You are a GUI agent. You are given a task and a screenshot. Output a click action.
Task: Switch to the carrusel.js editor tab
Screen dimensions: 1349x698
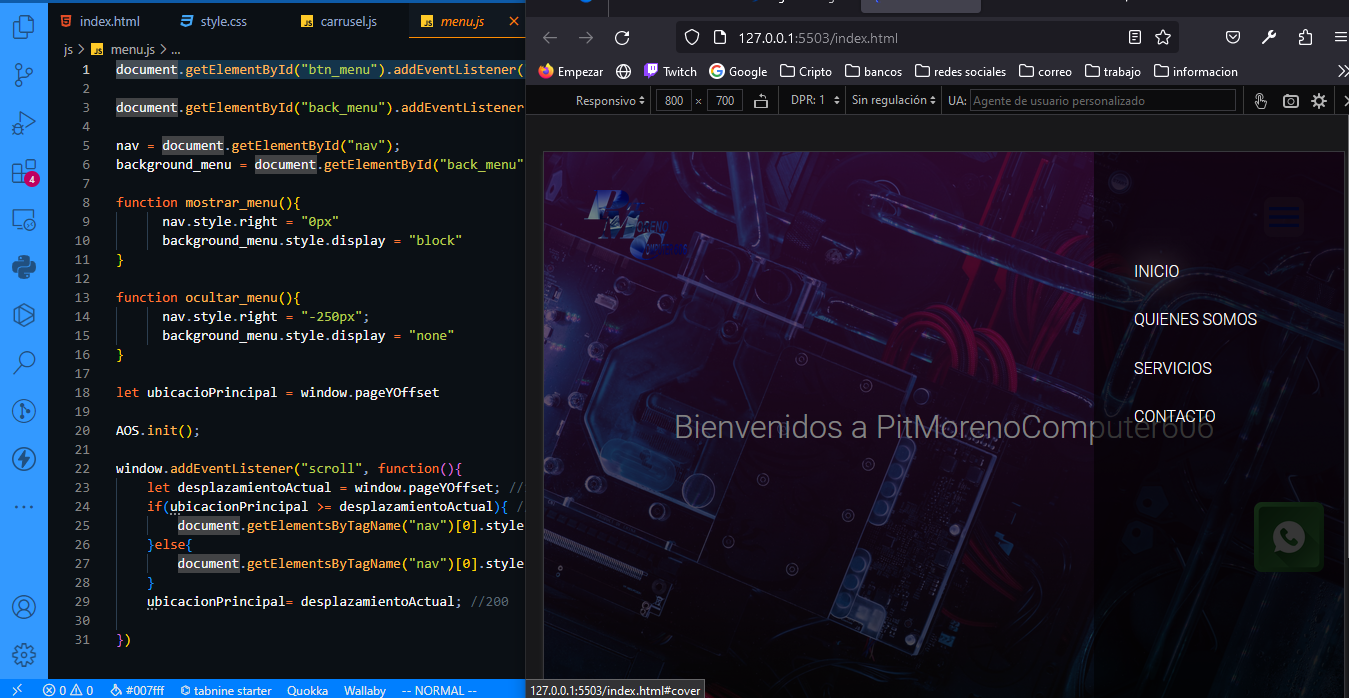point(347,21)
